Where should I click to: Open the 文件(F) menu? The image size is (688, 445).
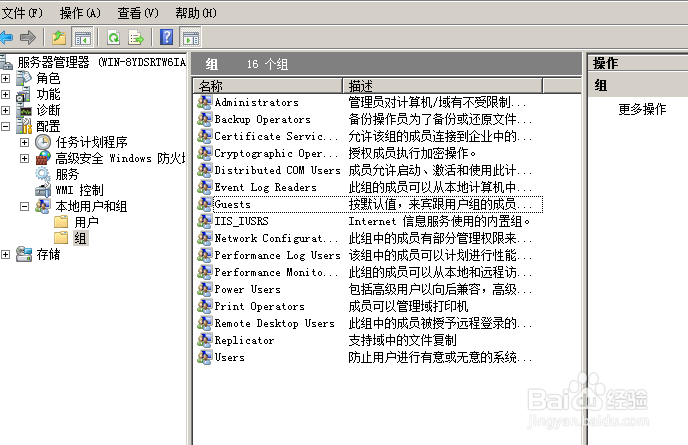click(22, 13)
